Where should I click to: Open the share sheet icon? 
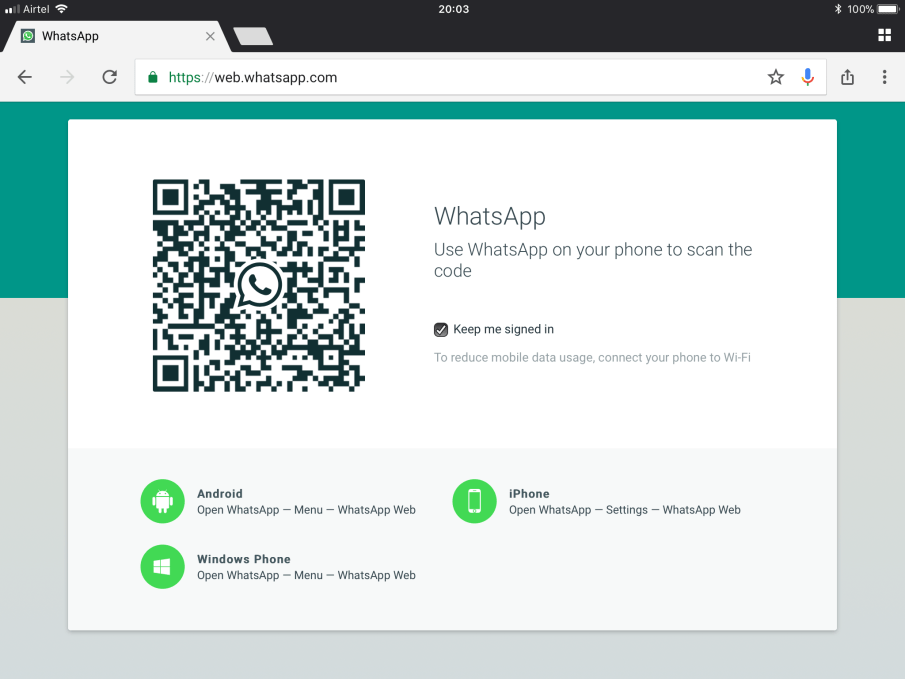click(848, 77)
